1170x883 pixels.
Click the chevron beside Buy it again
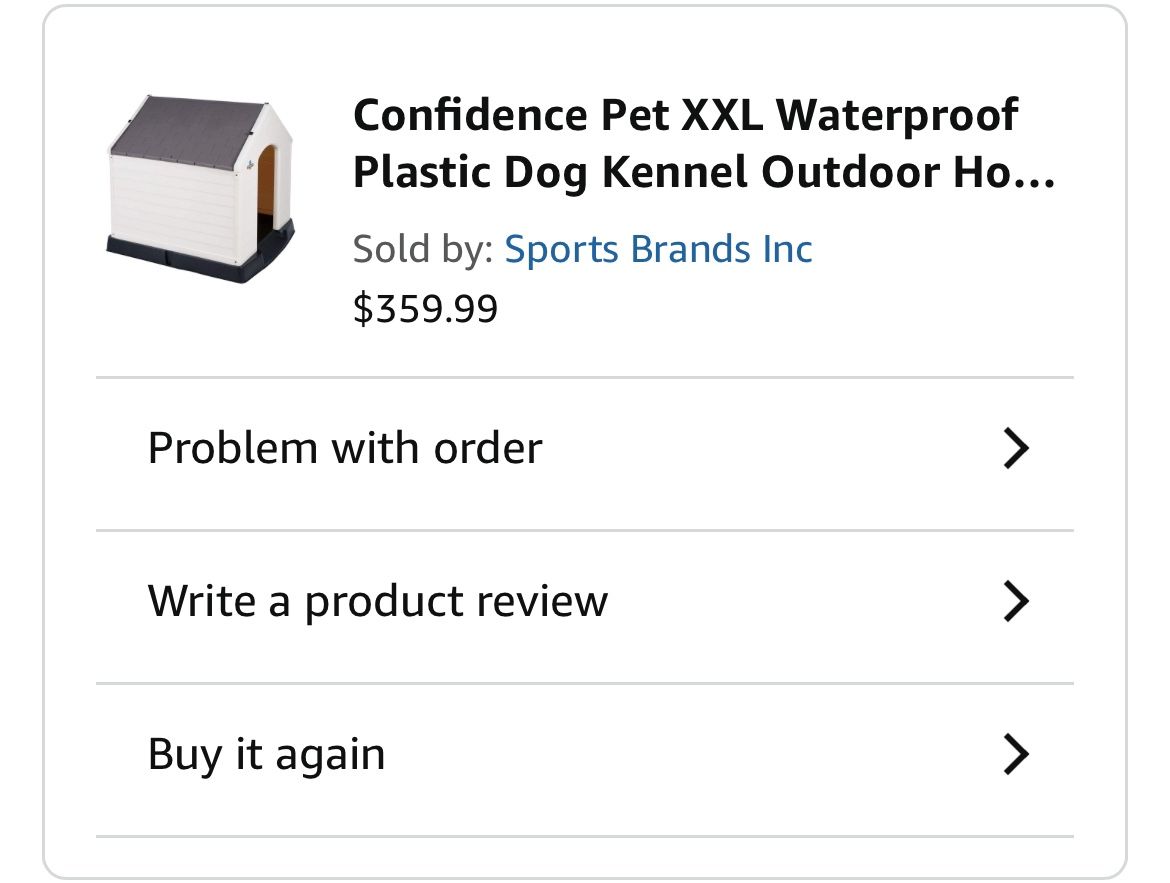(1016, 754)
